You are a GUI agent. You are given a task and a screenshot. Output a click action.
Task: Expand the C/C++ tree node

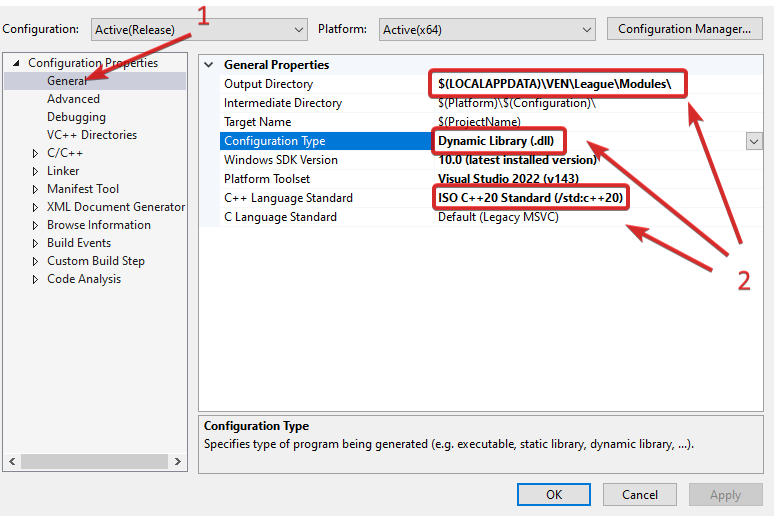click(x=36, y=153)
